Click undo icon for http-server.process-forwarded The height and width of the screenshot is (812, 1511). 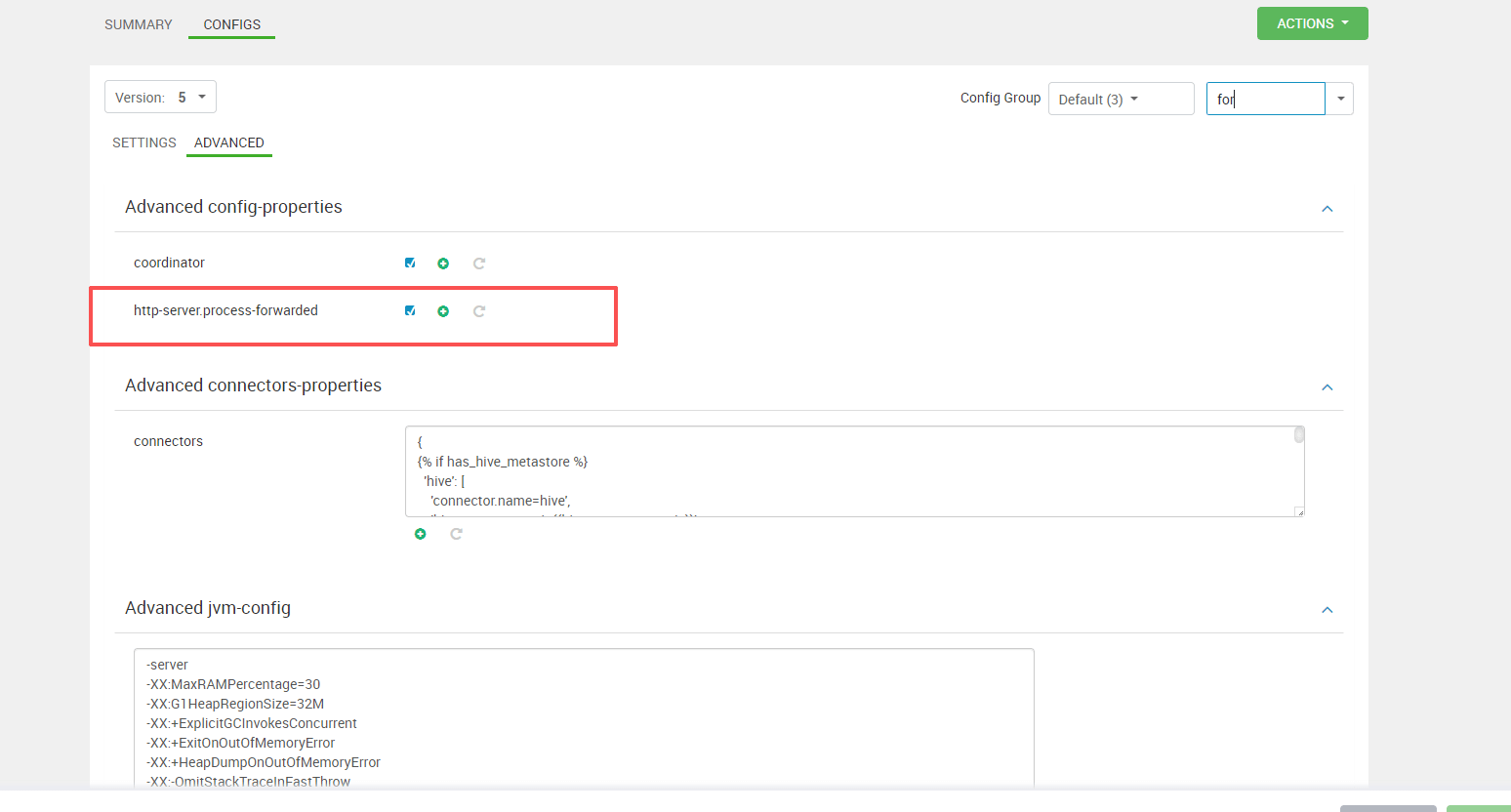click(479, 311)
